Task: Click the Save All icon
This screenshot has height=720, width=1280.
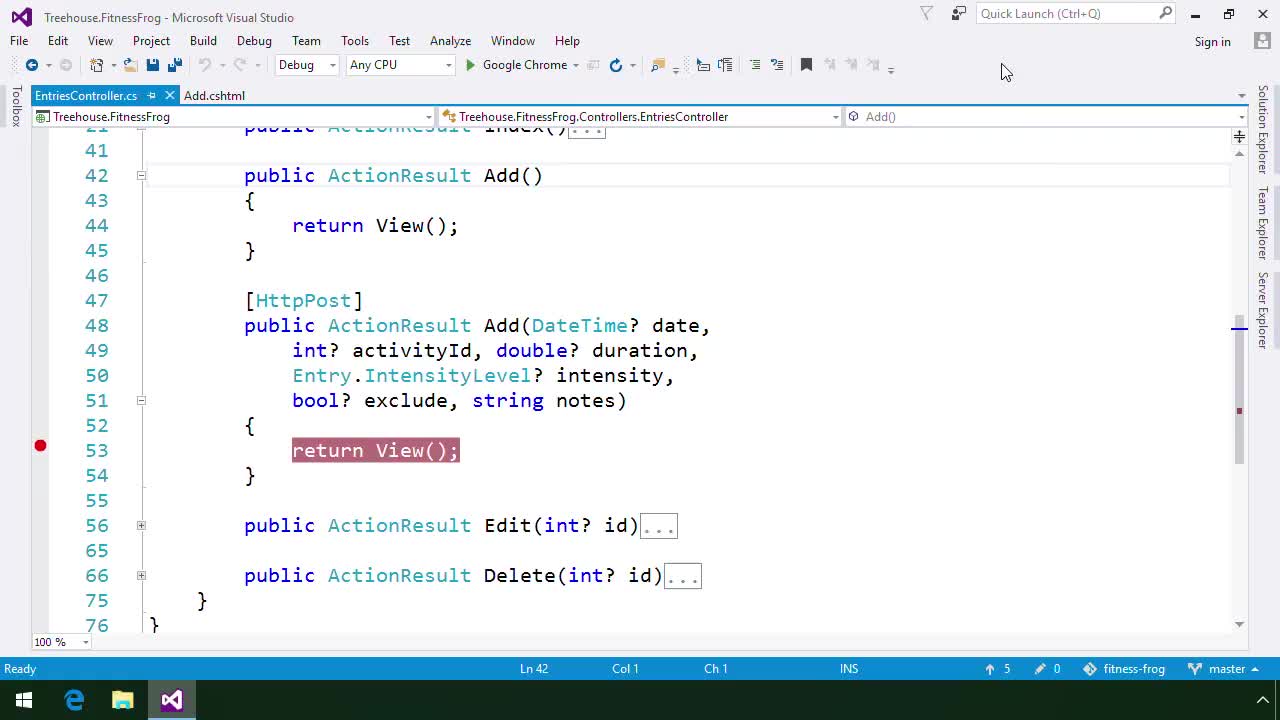Action: [x=175, y=64]
